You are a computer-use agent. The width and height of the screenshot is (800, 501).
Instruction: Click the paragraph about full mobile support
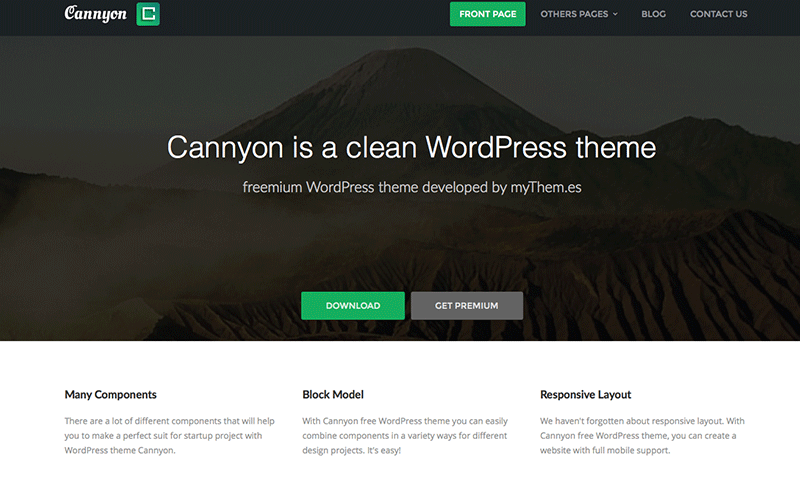pos(642,436)
